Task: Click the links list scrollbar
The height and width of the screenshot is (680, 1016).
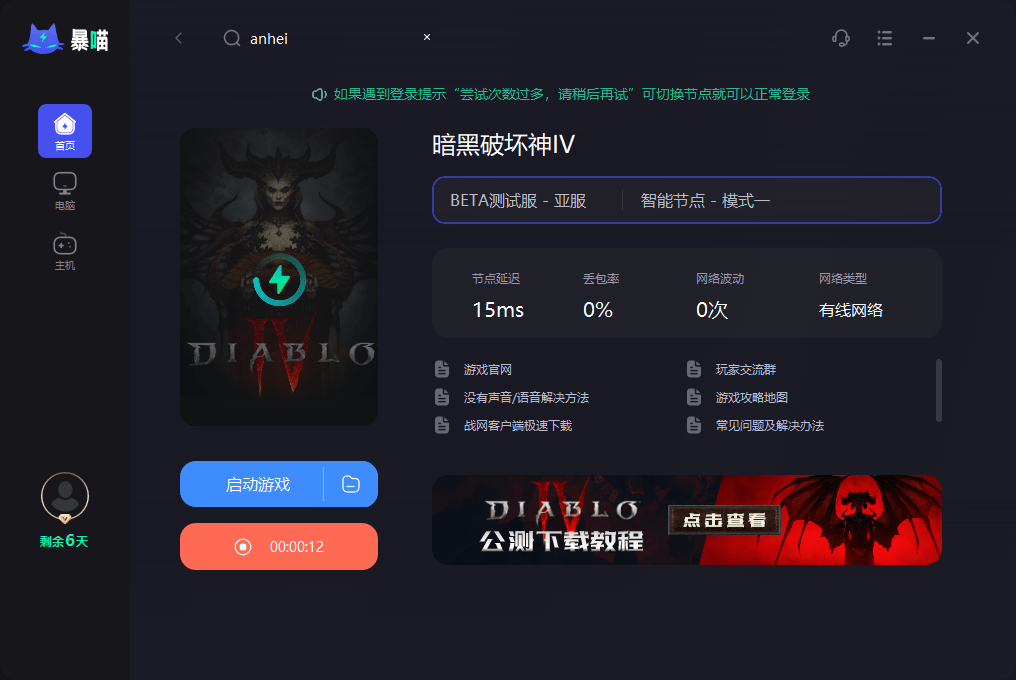Action: click(x=939, y=390)
